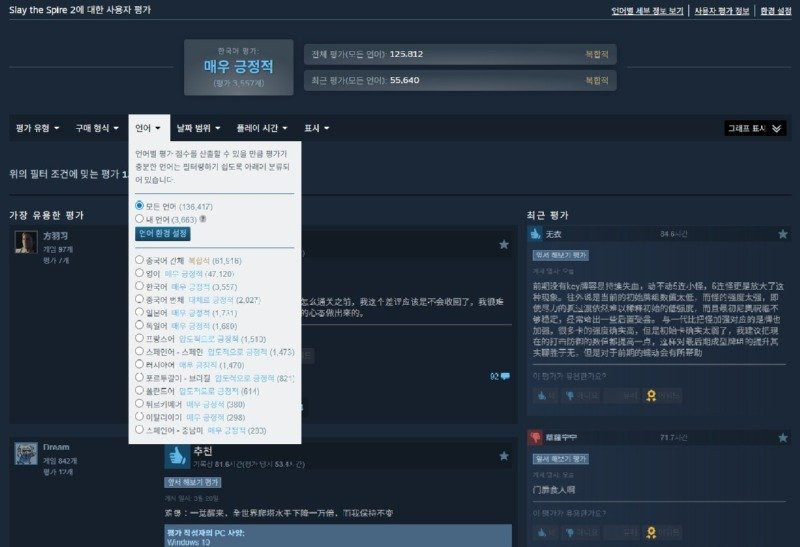Expand the 그래프 표시 chevron button
The image size is (800, 547).
[778, 128]
